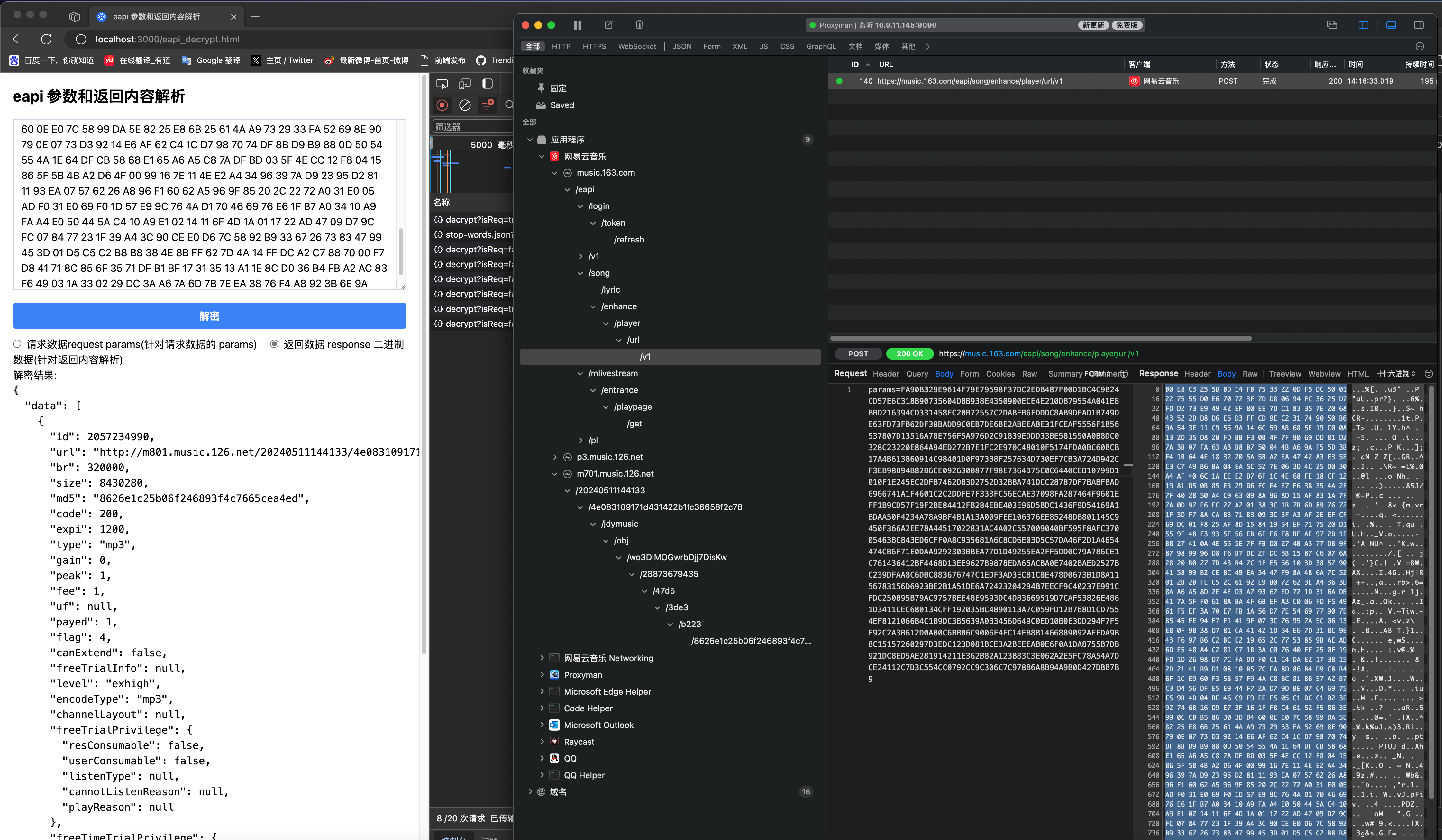Click the horizontal scrollbar under request list
This screenshot has height=840, width=1442.
(x=1040, y=338)
